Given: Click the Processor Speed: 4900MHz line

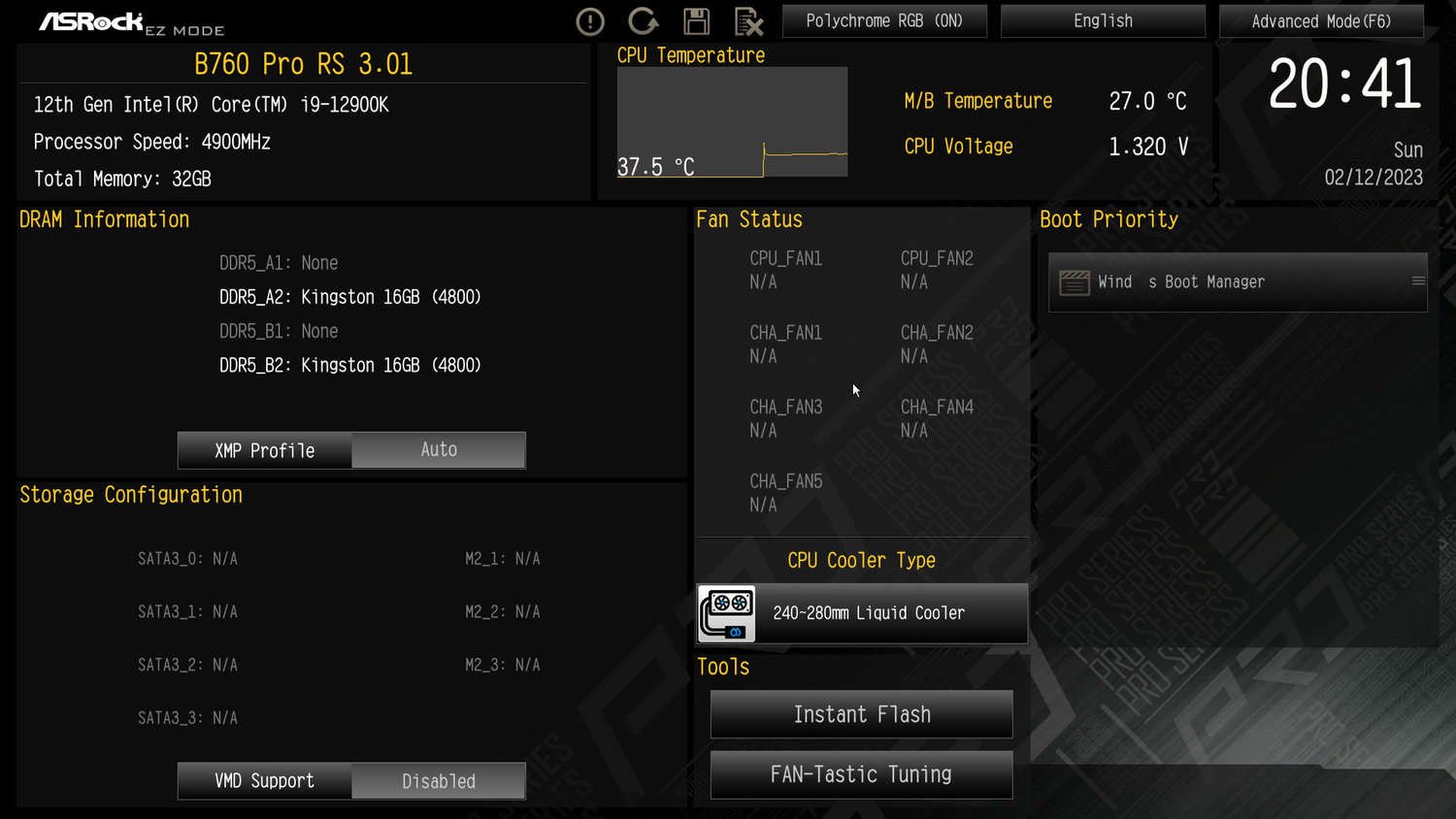Looking at the screenshot, I should (152, 142).
